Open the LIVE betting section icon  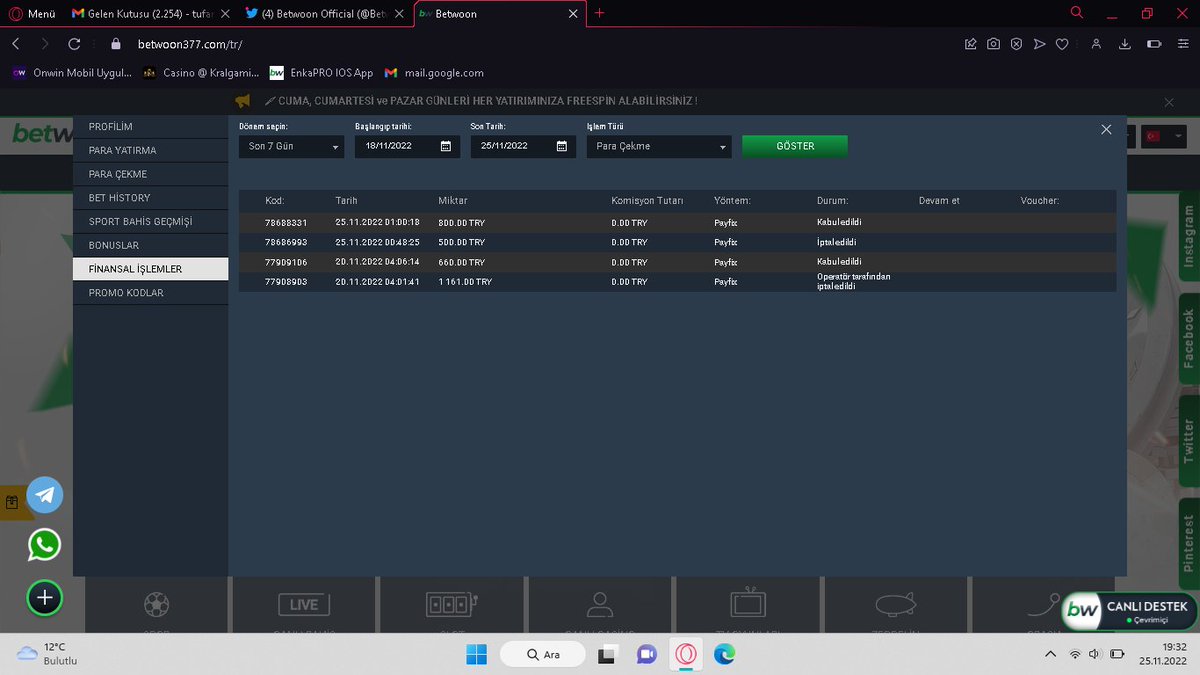point(304,604)
